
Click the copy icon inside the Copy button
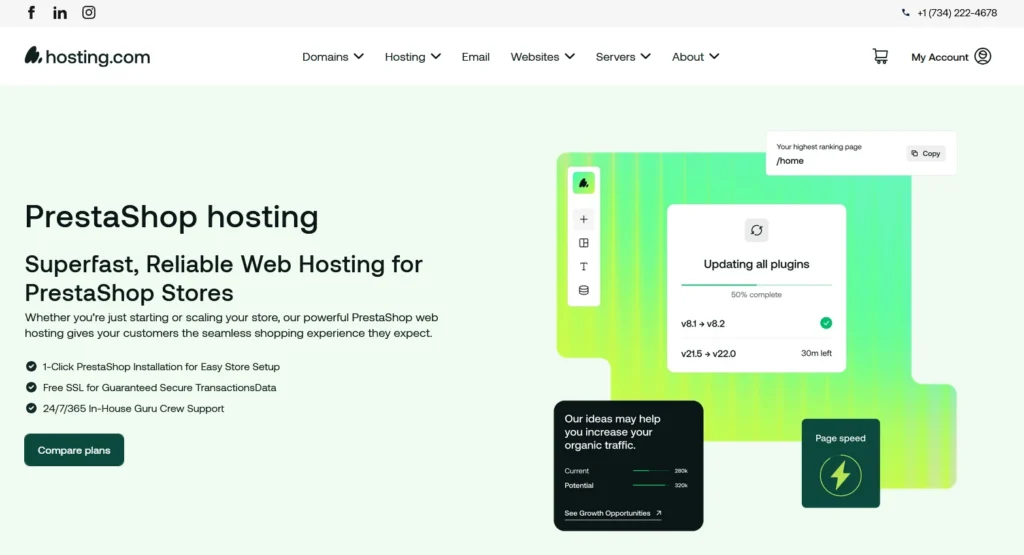click(x=914, y=153)
